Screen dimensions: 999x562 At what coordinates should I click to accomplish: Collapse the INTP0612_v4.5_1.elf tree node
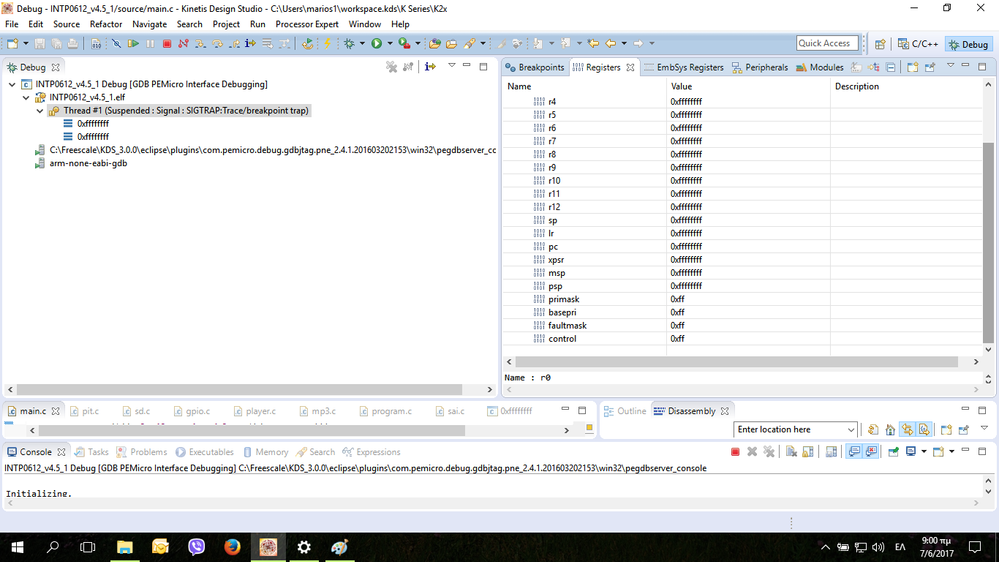26,97
